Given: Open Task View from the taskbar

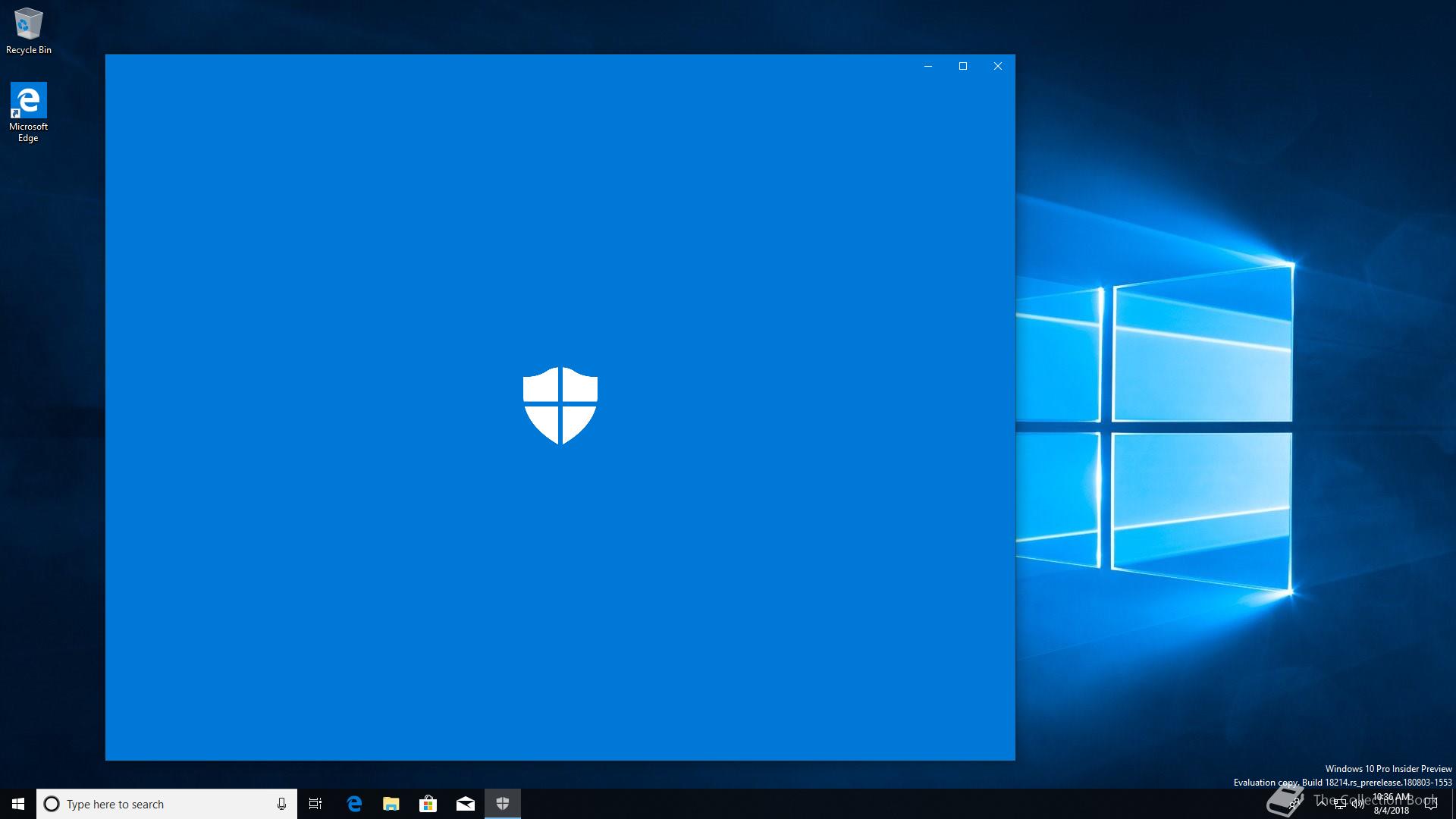Looking at the screenshot, I should tap(315, 804).
